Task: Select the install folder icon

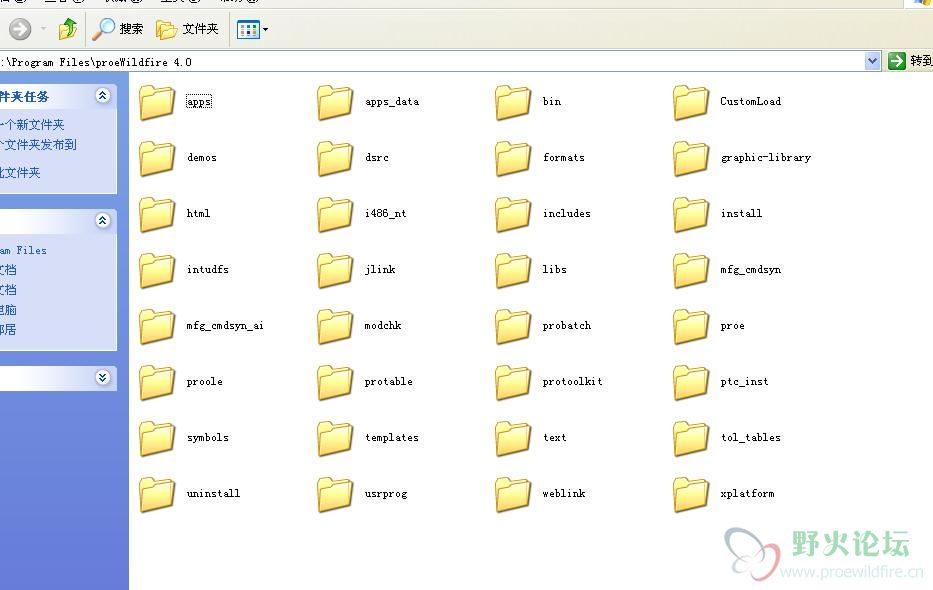Action: (691, 214)
